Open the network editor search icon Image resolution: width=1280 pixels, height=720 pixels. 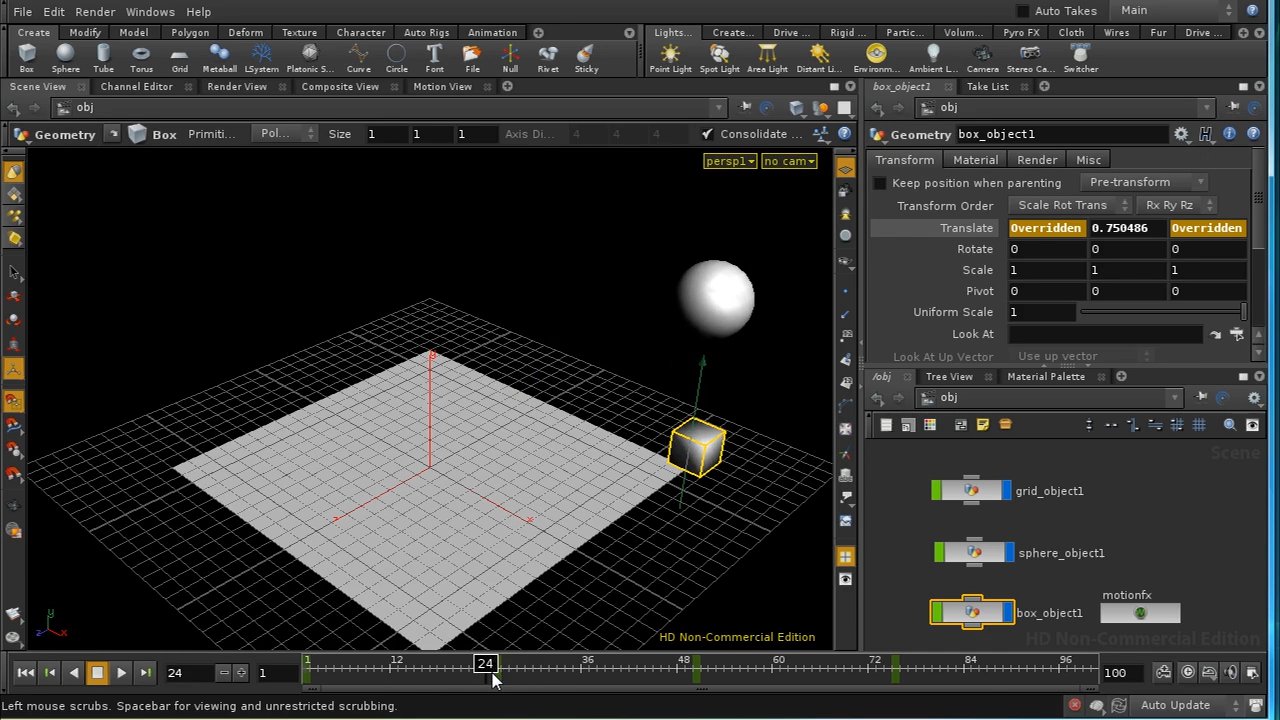point(1229,424)
